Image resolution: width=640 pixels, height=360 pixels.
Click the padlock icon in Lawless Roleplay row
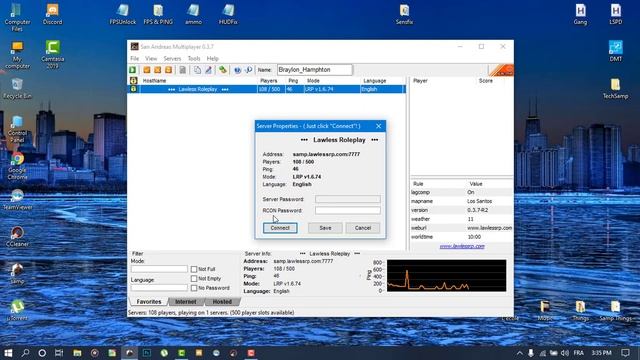coord(133,89)
